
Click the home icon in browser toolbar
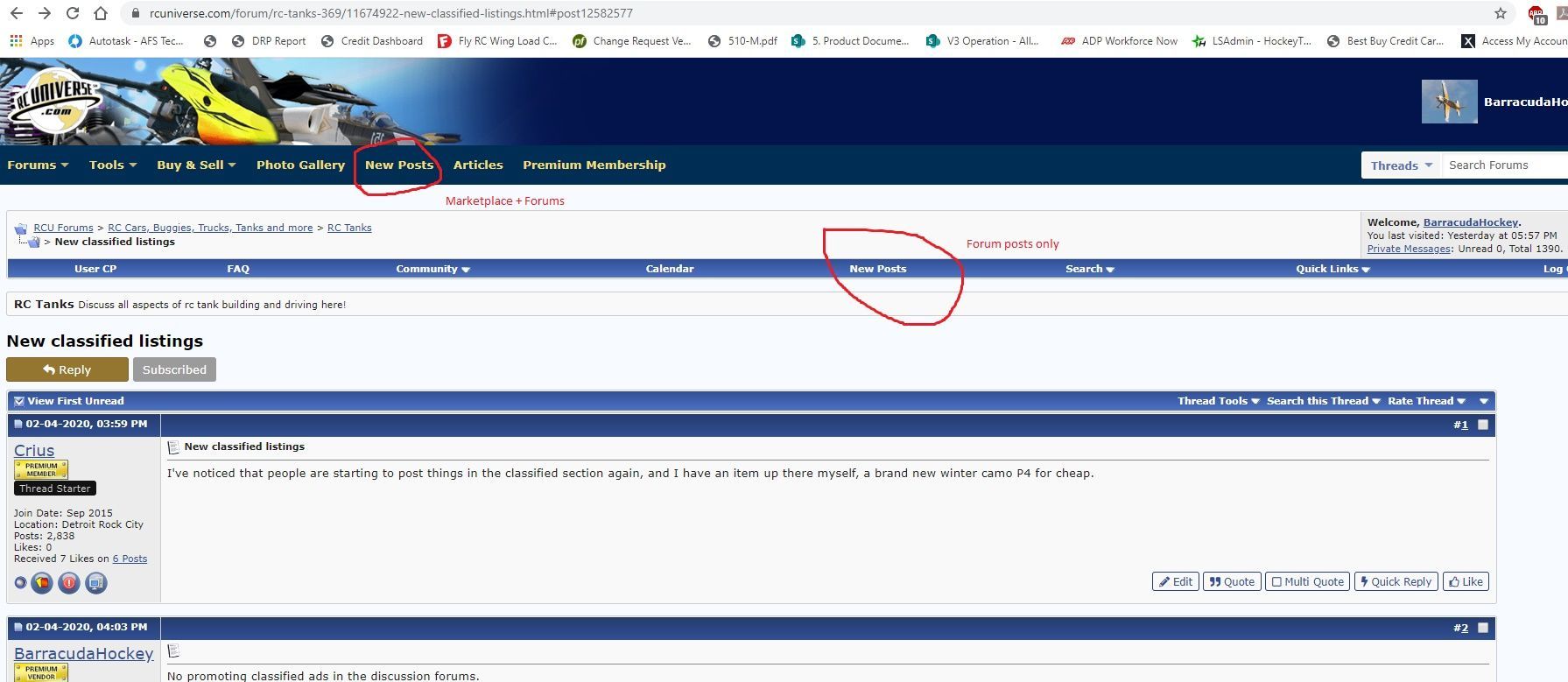coord(101,13)
